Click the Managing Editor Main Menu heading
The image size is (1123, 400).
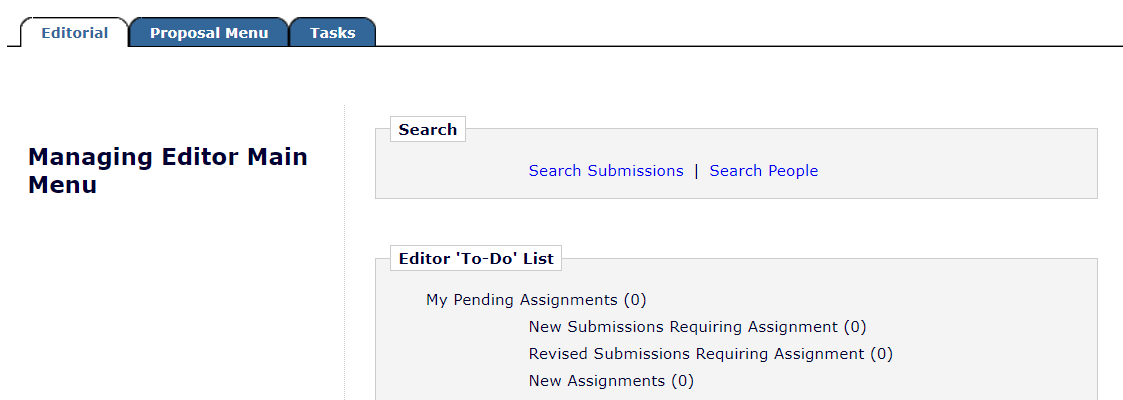pyautogui.click(x=168, y=171)
